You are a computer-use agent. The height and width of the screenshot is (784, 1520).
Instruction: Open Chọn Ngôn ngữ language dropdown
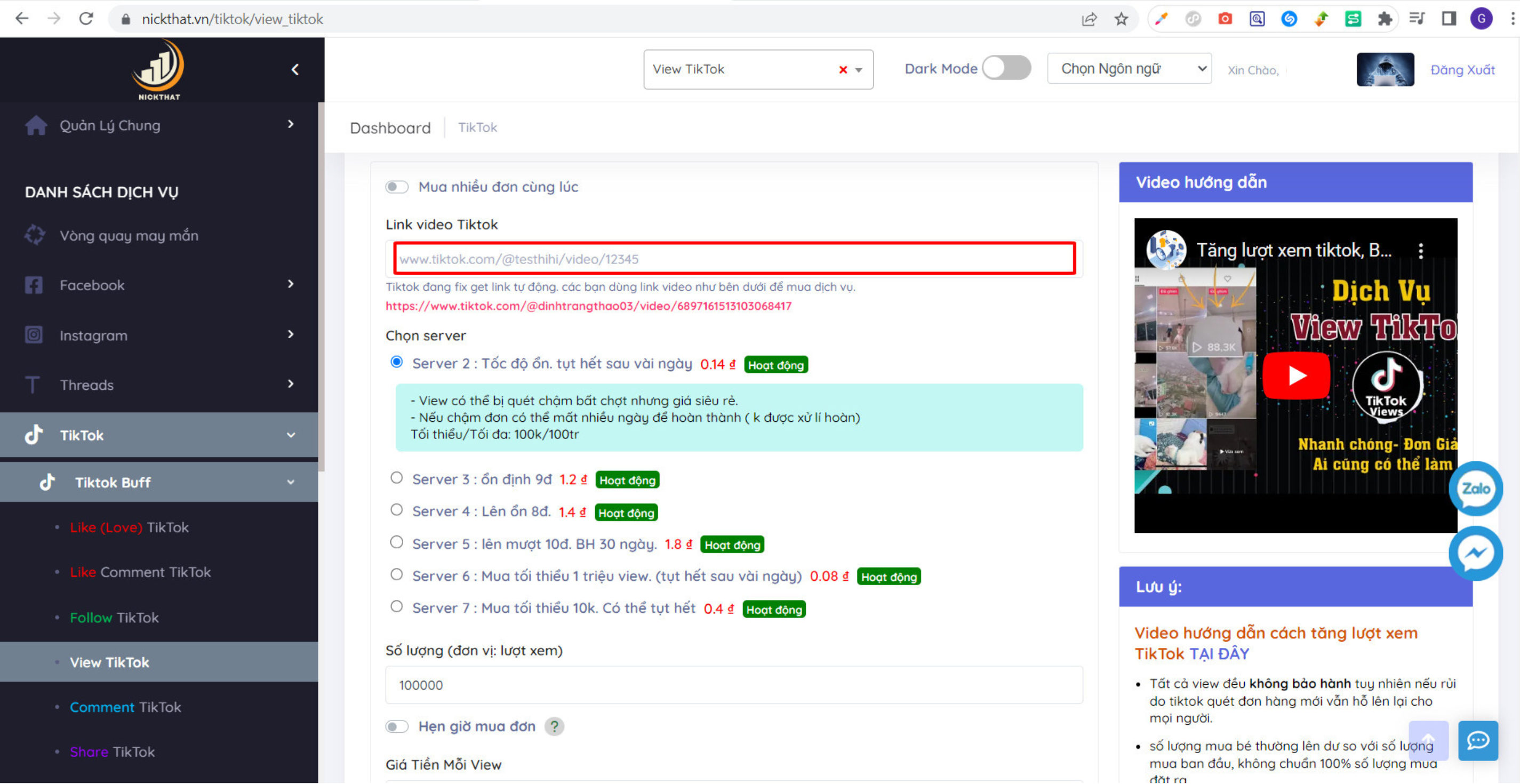(x=1129, y=69)
